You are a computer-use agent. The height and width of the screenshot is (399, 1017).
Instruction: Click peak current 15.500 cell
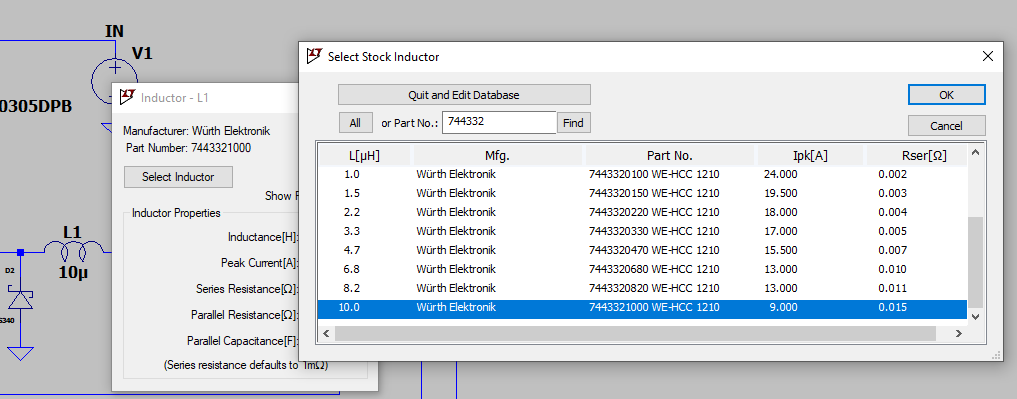coord(781,250)
